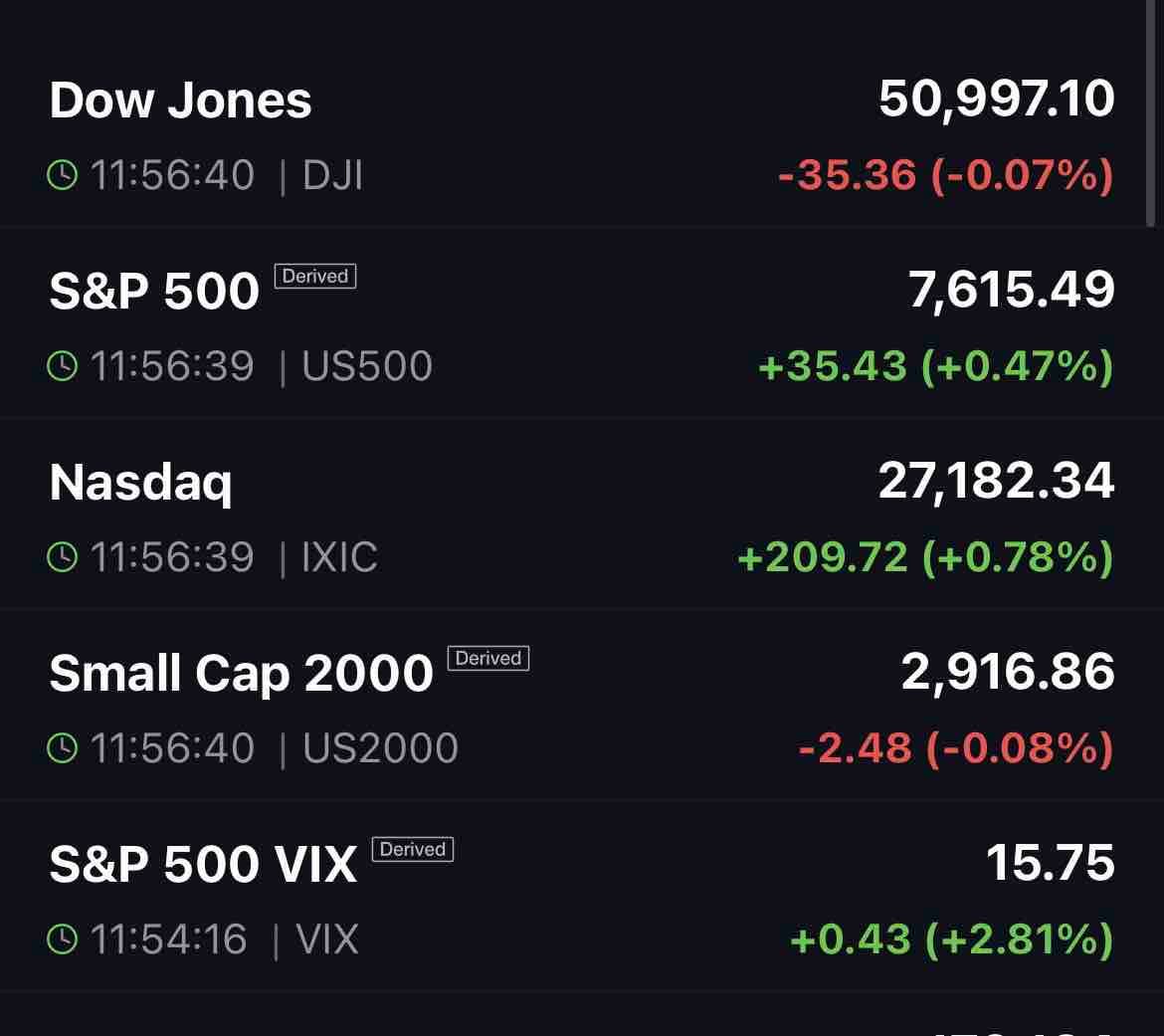Click the VIX price 15.75
This screenshot has width=1164, height=1036.
pos(1051,863)
